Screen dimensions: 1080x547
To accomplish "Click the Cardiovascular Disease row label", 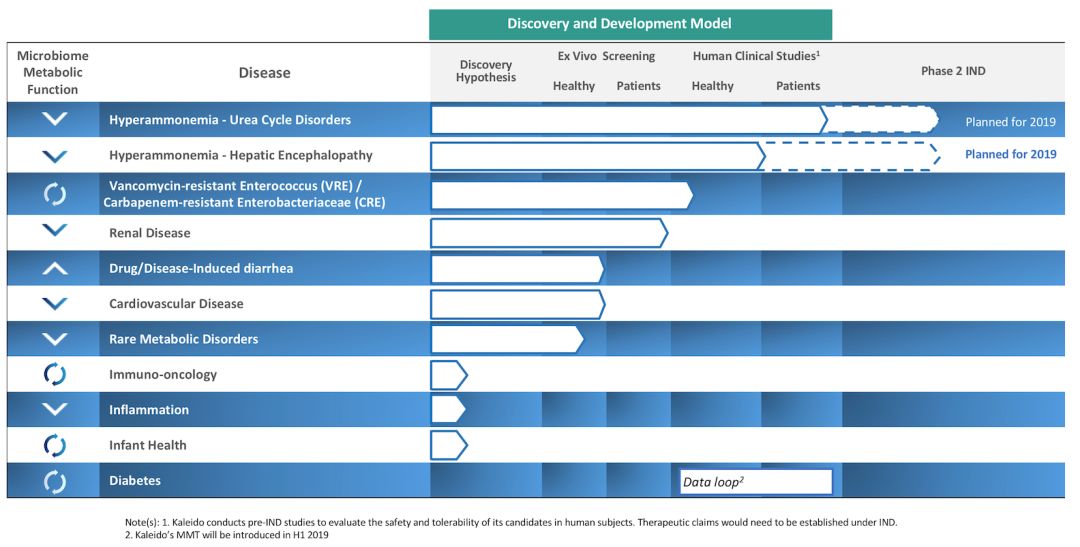I will 176,304.
